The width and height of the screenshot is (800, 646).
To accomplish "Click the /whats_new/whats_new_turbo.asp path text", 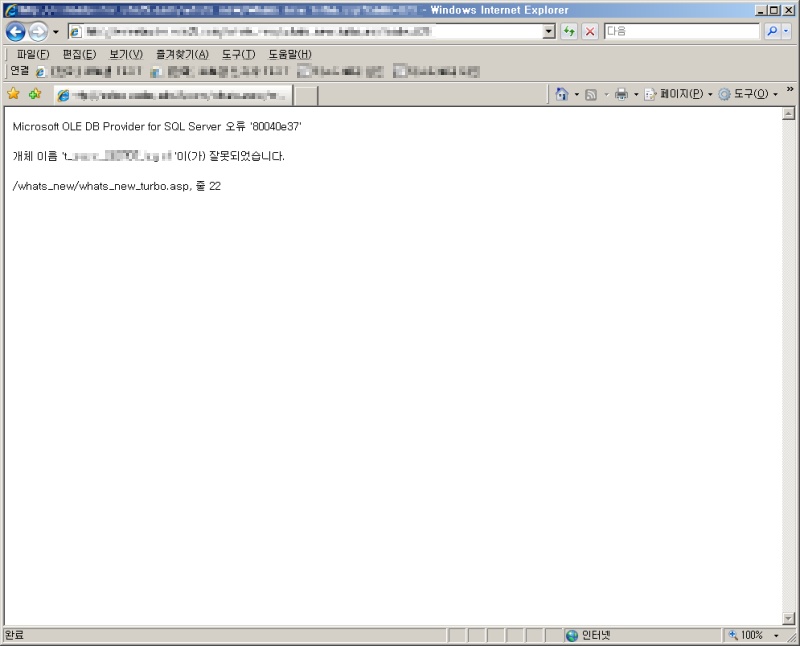I will click(101, 186).
